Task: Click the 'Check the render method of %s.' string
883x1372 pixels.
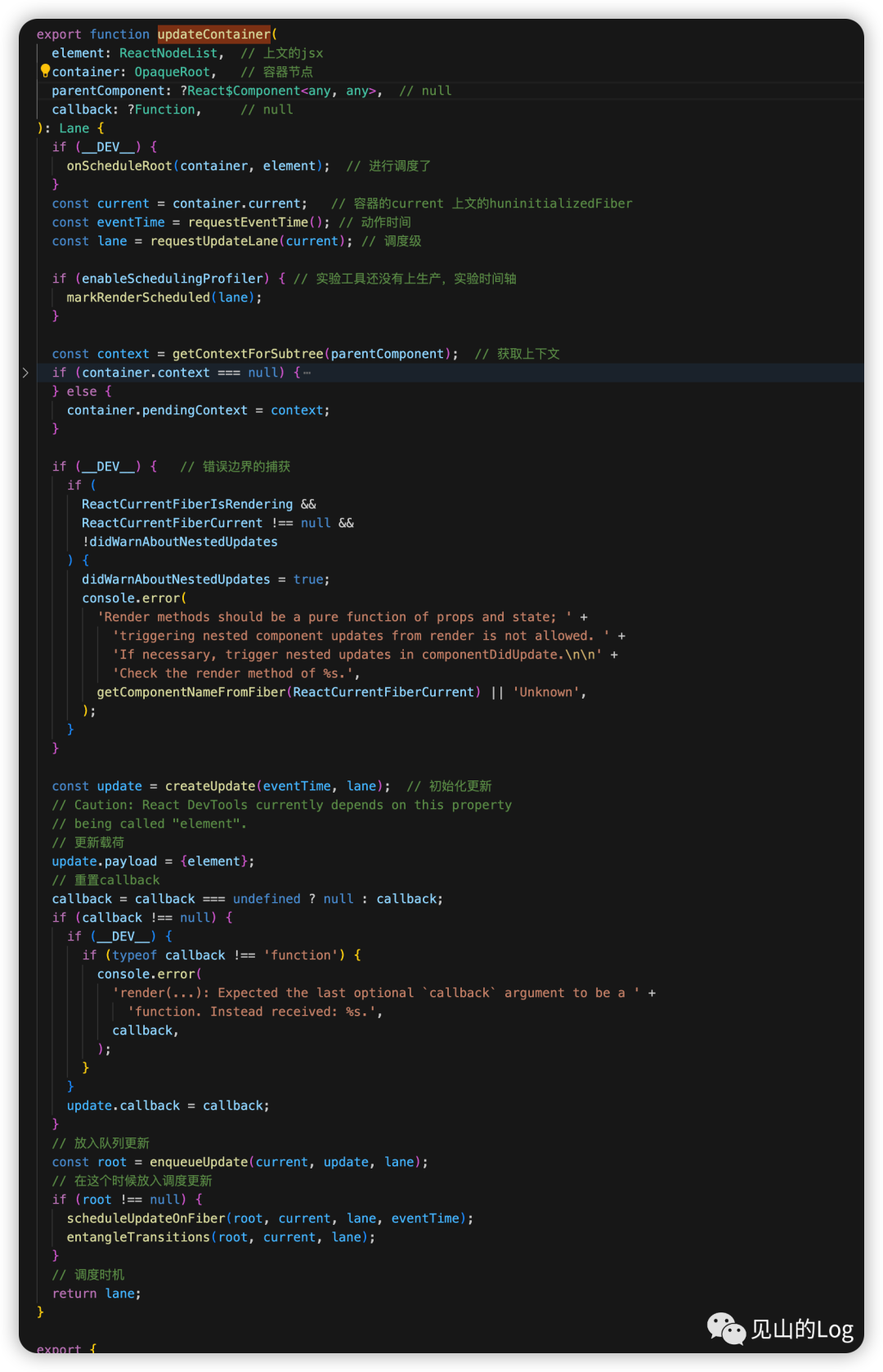Action: coord(233,673)
